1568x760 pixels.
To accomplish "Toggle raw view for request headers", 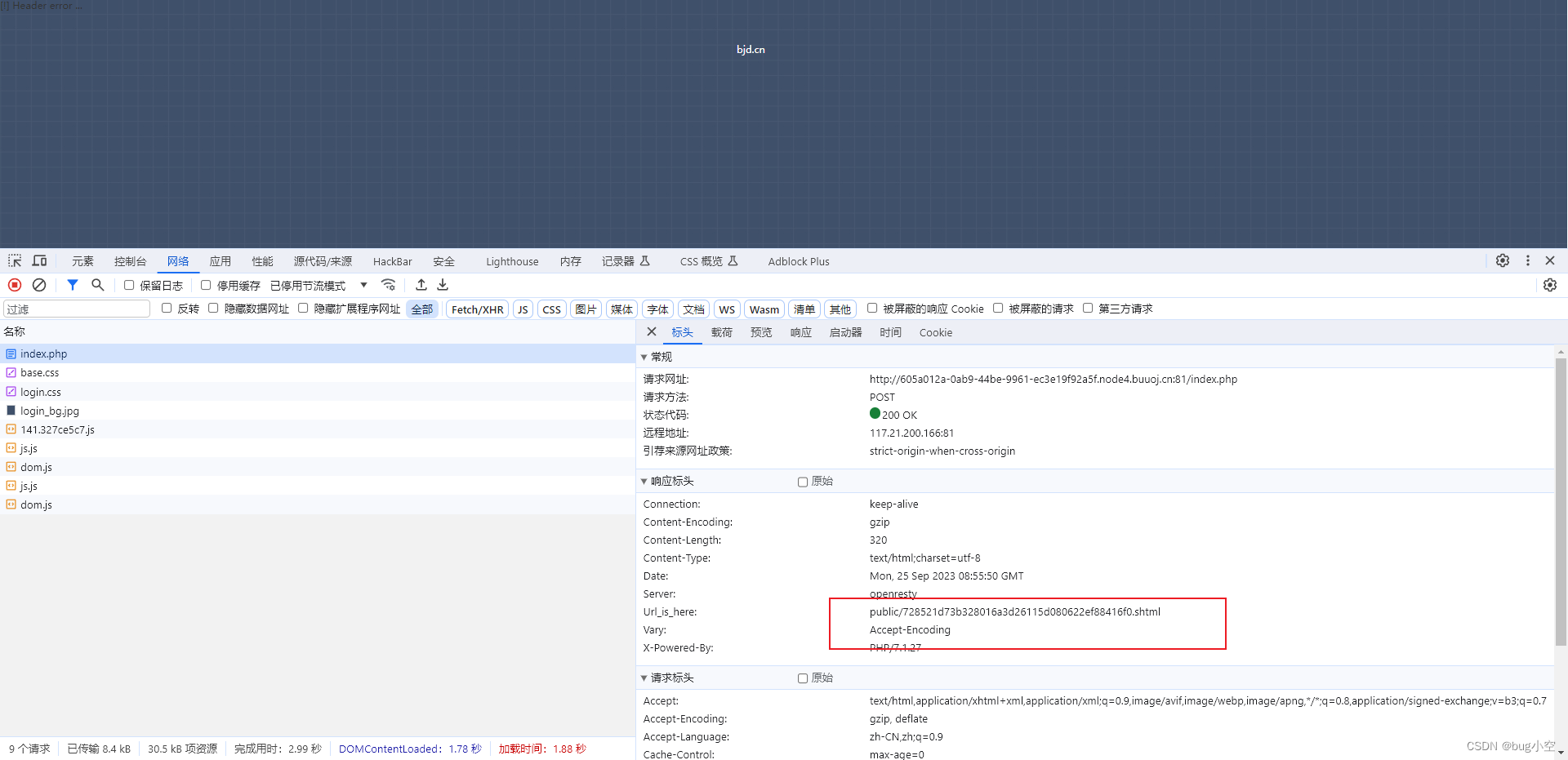I will 803,678.
